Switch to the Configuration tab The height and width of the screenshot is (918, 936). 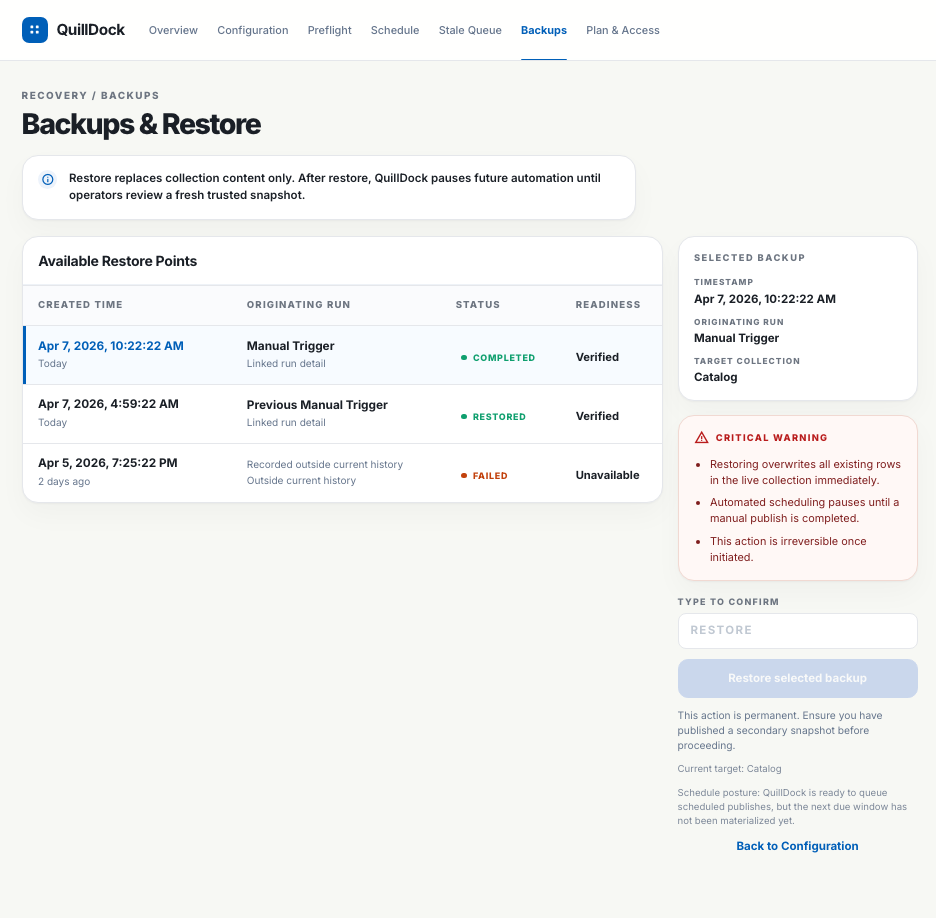click(x=253, y=30)
